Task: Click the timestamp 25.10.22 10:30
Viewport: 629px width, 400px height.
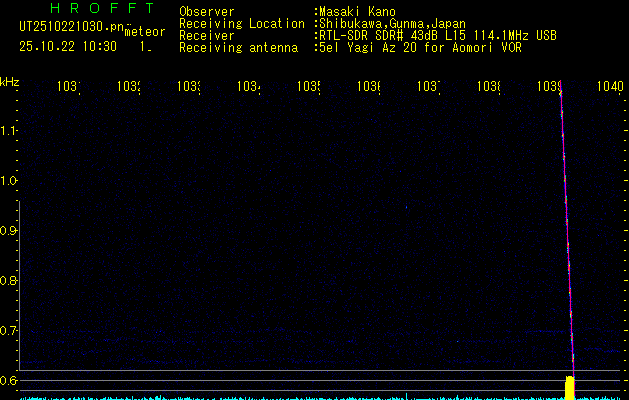Action: [68, 47]
